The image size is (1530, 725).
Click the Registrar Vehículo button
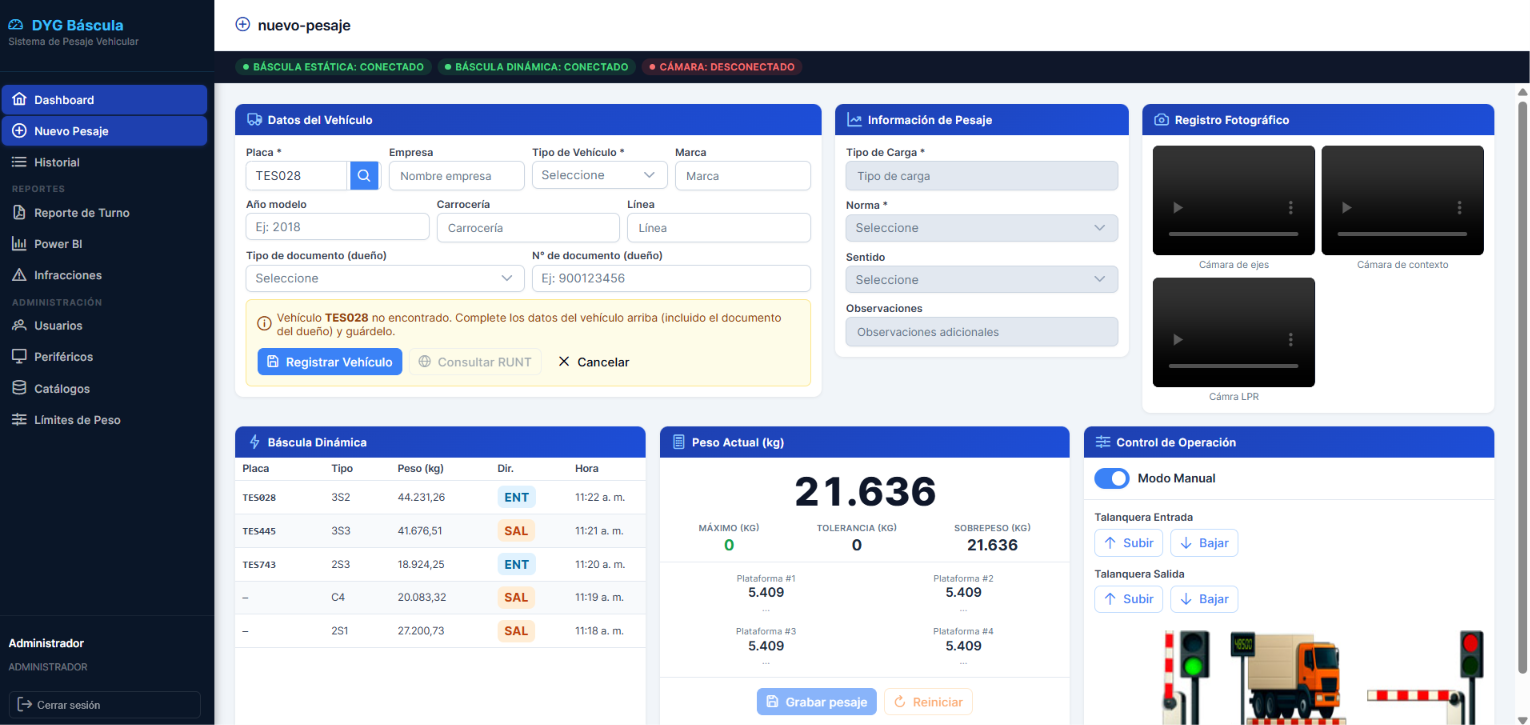tap(330, 362)
